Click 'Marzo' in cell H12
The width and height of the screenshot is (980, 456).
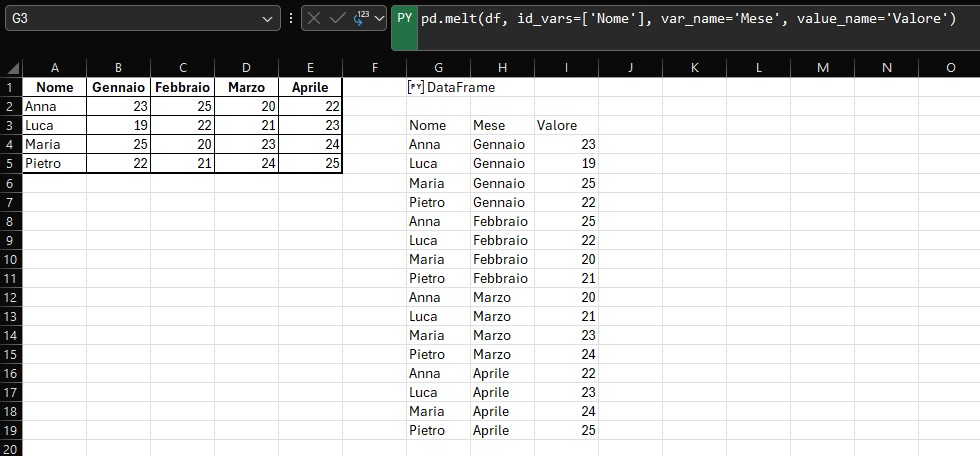492,297
